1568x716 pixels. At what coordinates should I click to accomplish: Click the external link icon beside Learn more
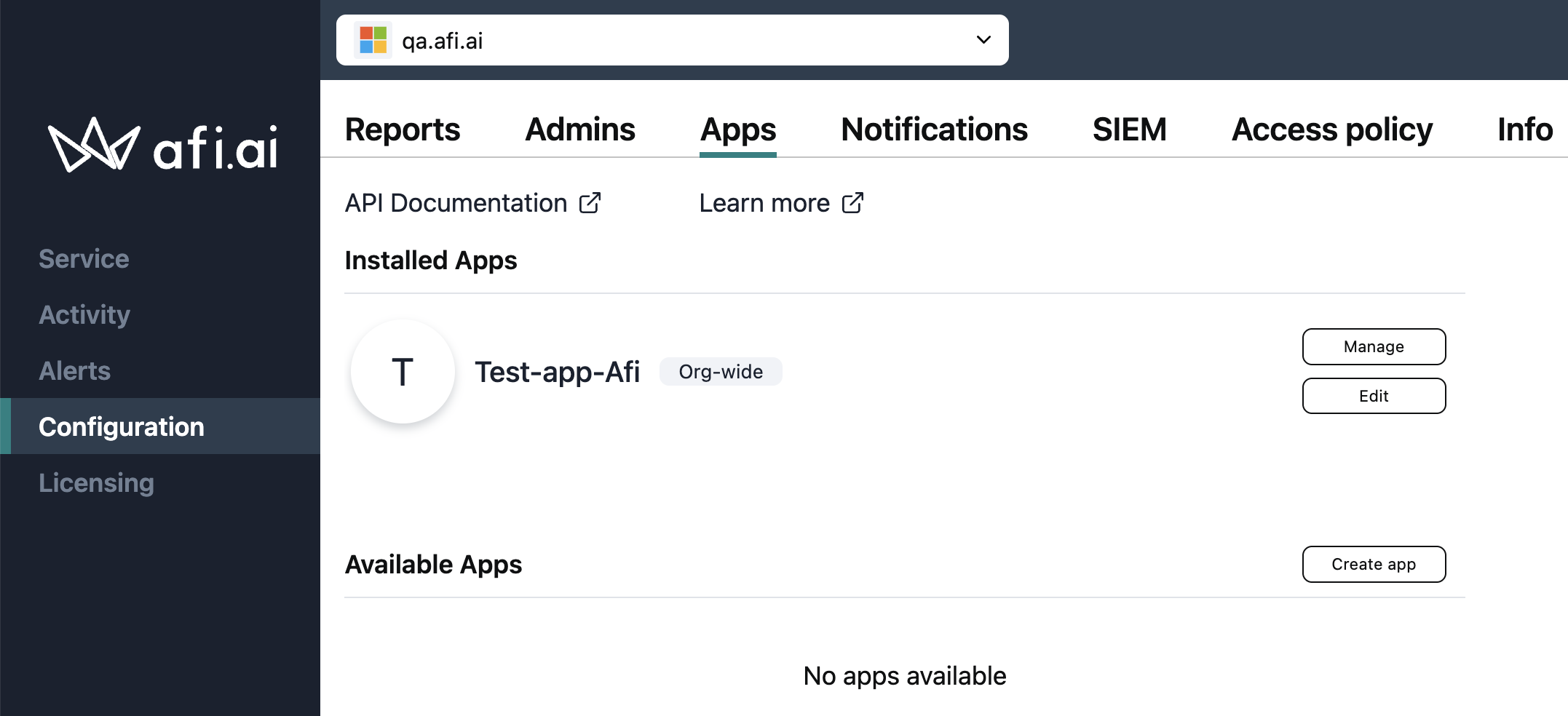pyautogui.click(x=852, y=203)
